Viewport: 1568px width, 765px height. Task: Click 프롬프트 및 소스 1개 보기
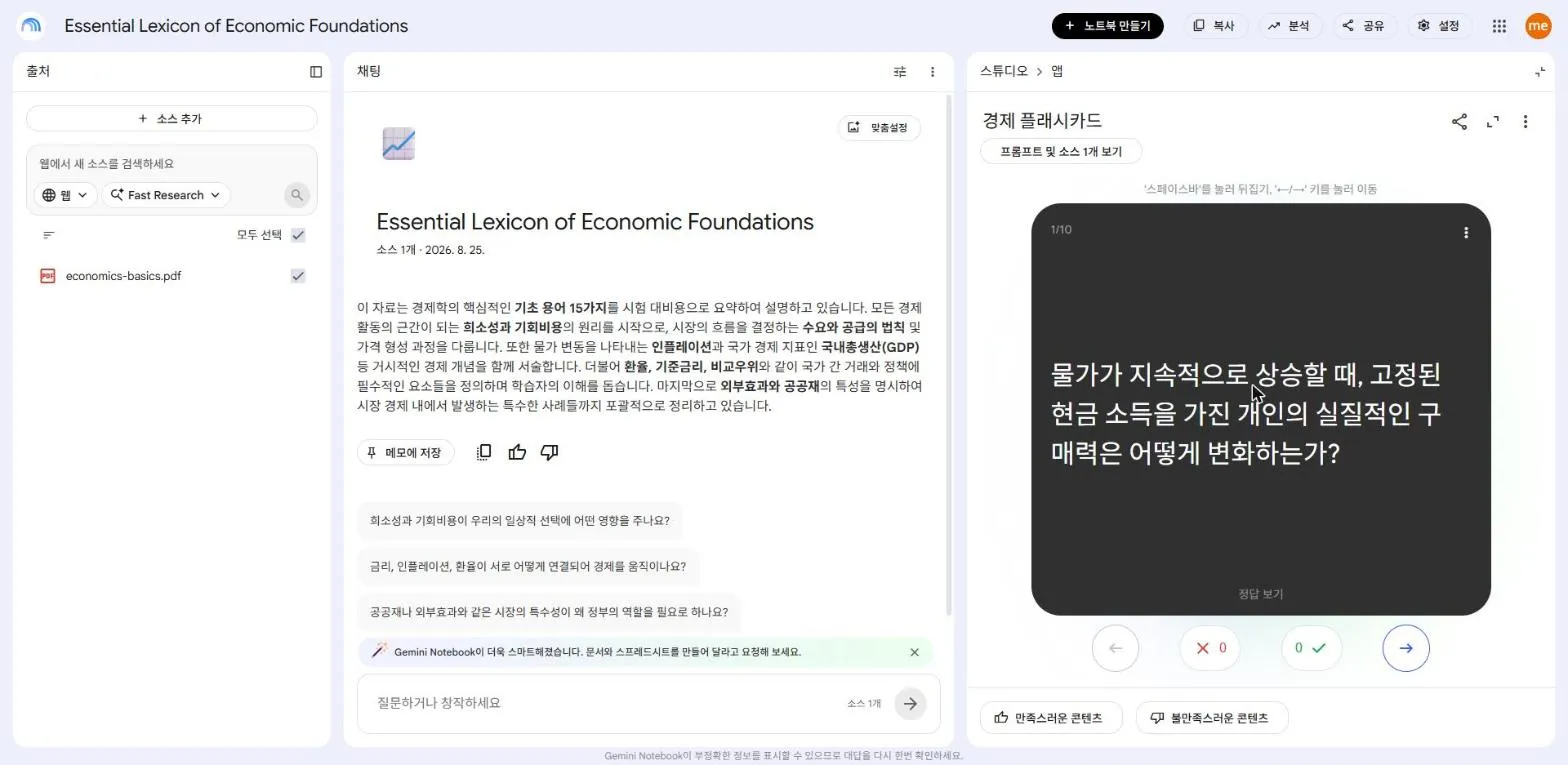click(1061, 152)
